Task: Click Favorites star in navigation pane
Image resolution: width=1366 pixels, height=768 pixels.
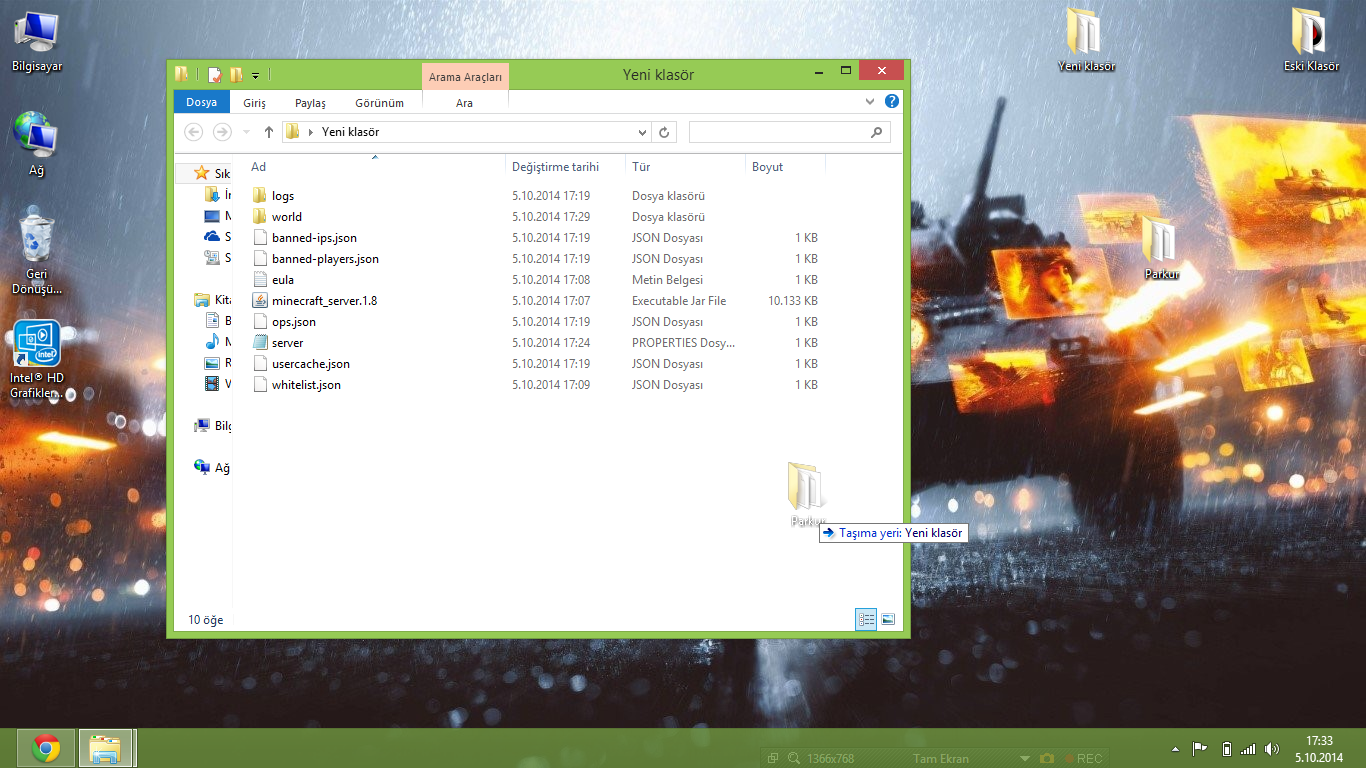Action: 201,173
